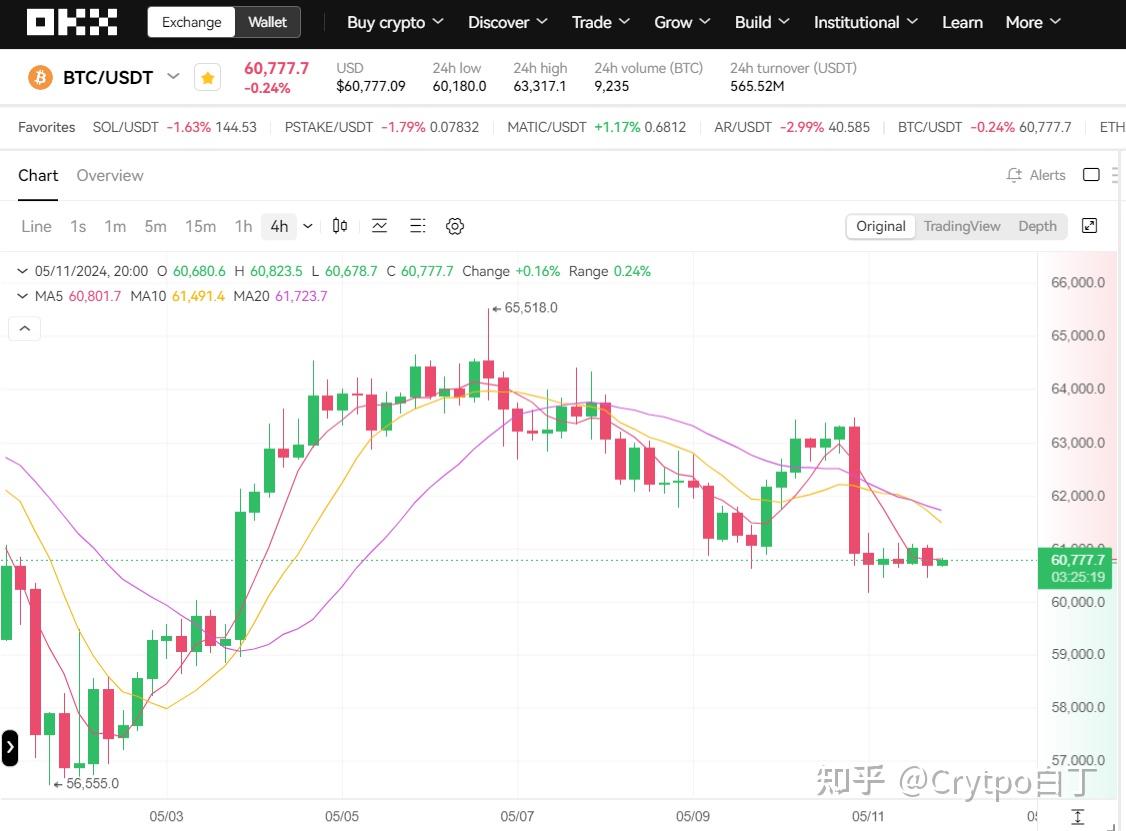Open the 4h timeframe dropdown
Viewport: 1126px width, 831px height.
tap(307, 226)
